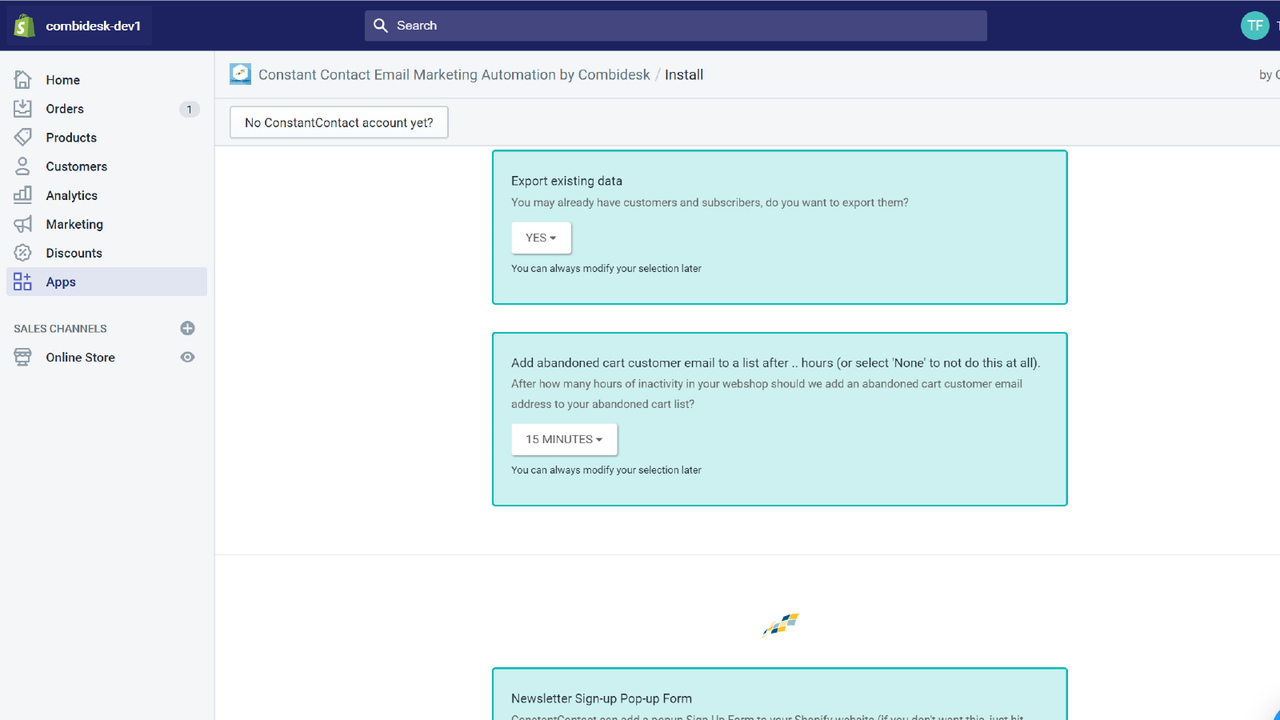Click Newsletter Sign-up Pop-up Form heading
1280x720 pixels.
click(601, 699)
